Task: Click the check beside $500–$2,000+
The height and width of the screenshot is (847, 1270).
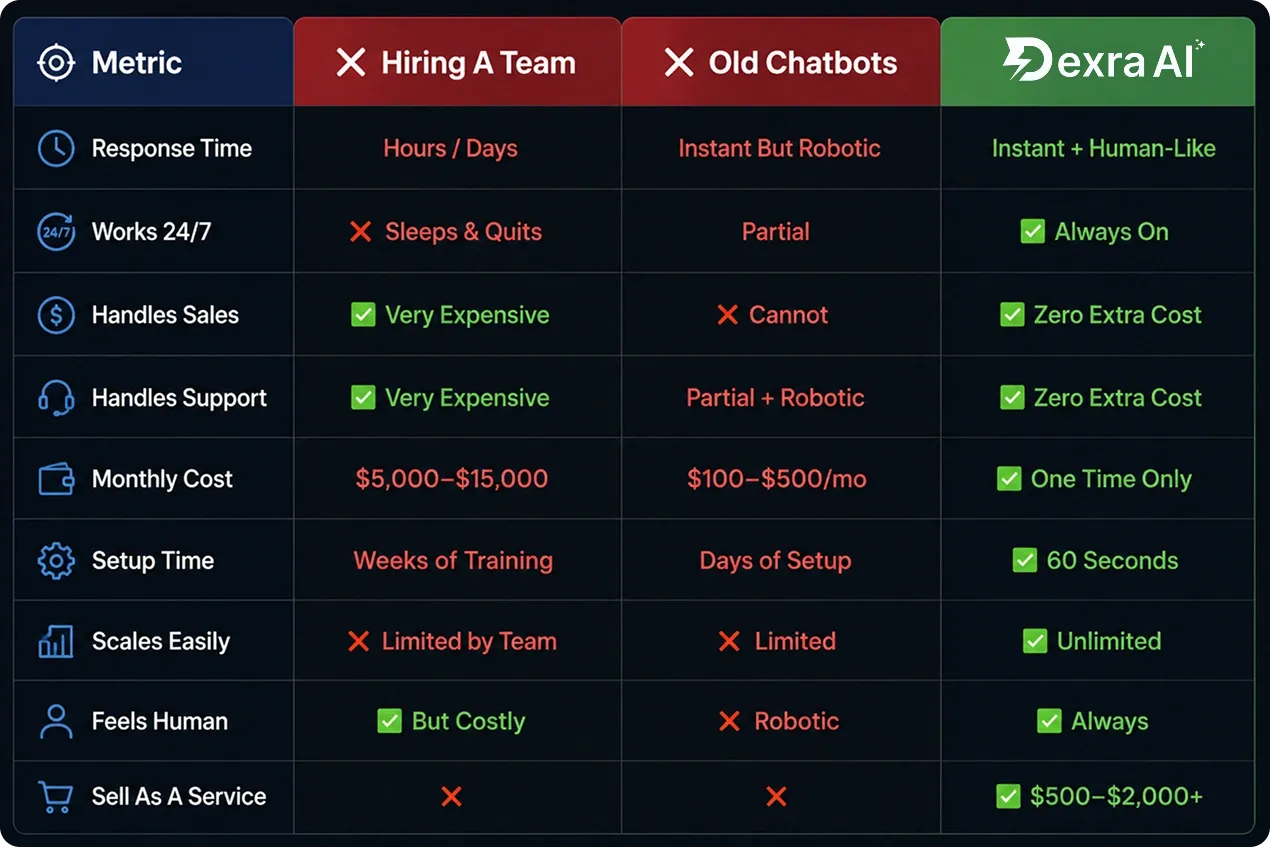Action: click(x=1008, y=797)
